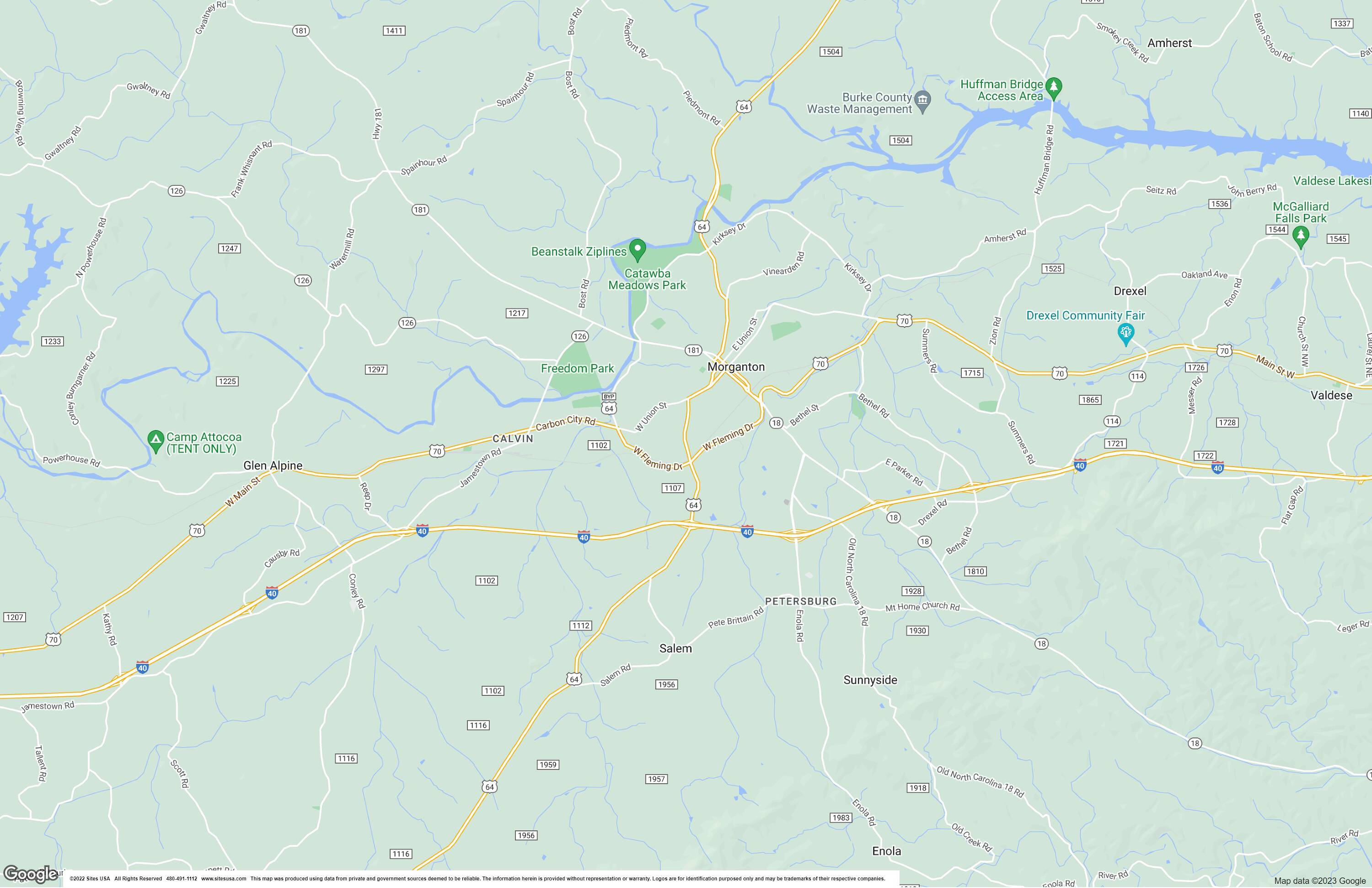Viewport: 1372px width, 888px height.
Task: Select the Amherst place label
Action: [x=1169, y=43]
